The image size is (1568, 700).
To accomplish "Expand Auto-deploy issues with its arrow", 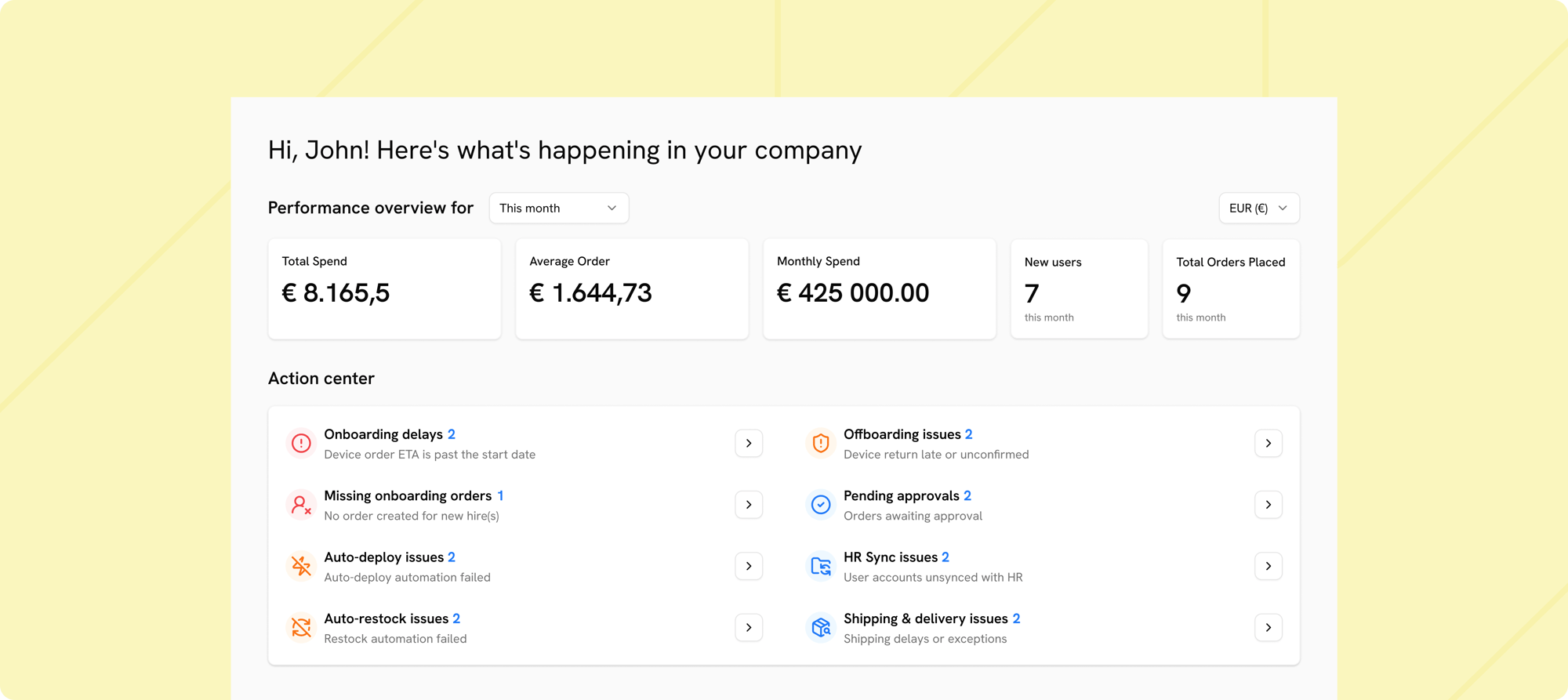I will [749, 566].
